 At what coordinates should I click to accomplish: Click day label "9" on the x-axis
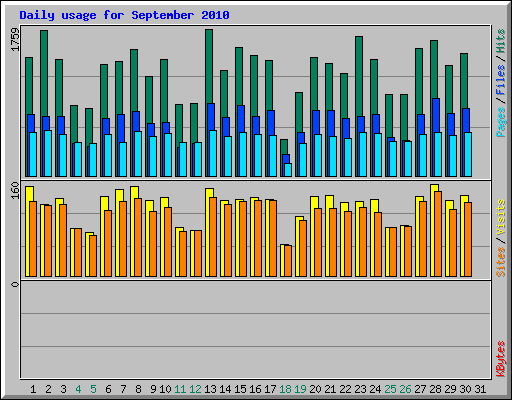pyautogui.click(x=153, y=389)
